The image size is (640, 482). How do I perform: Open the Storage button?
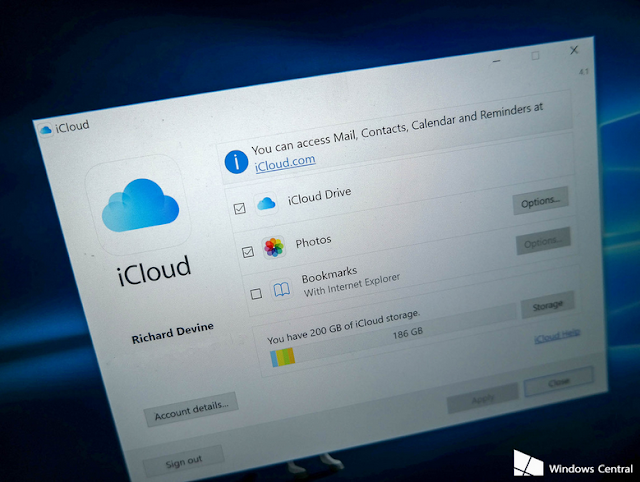pyautogui.click(x=548, y=305)
